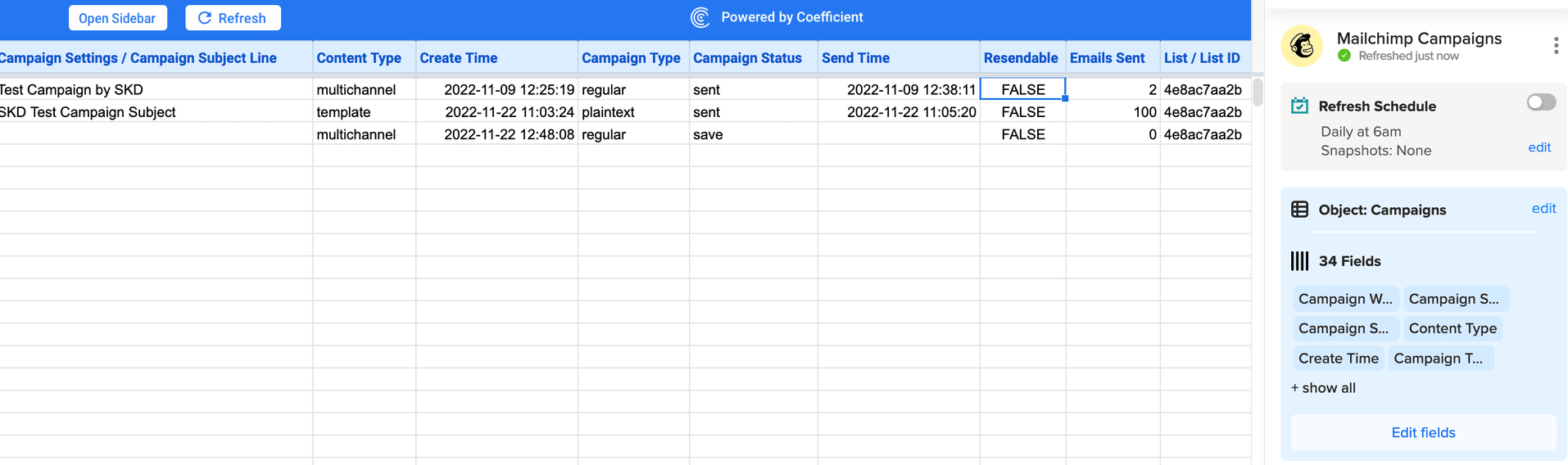The image size is (1568, 465).
Task: Select the template content type cell
Action: click(364, 111)
